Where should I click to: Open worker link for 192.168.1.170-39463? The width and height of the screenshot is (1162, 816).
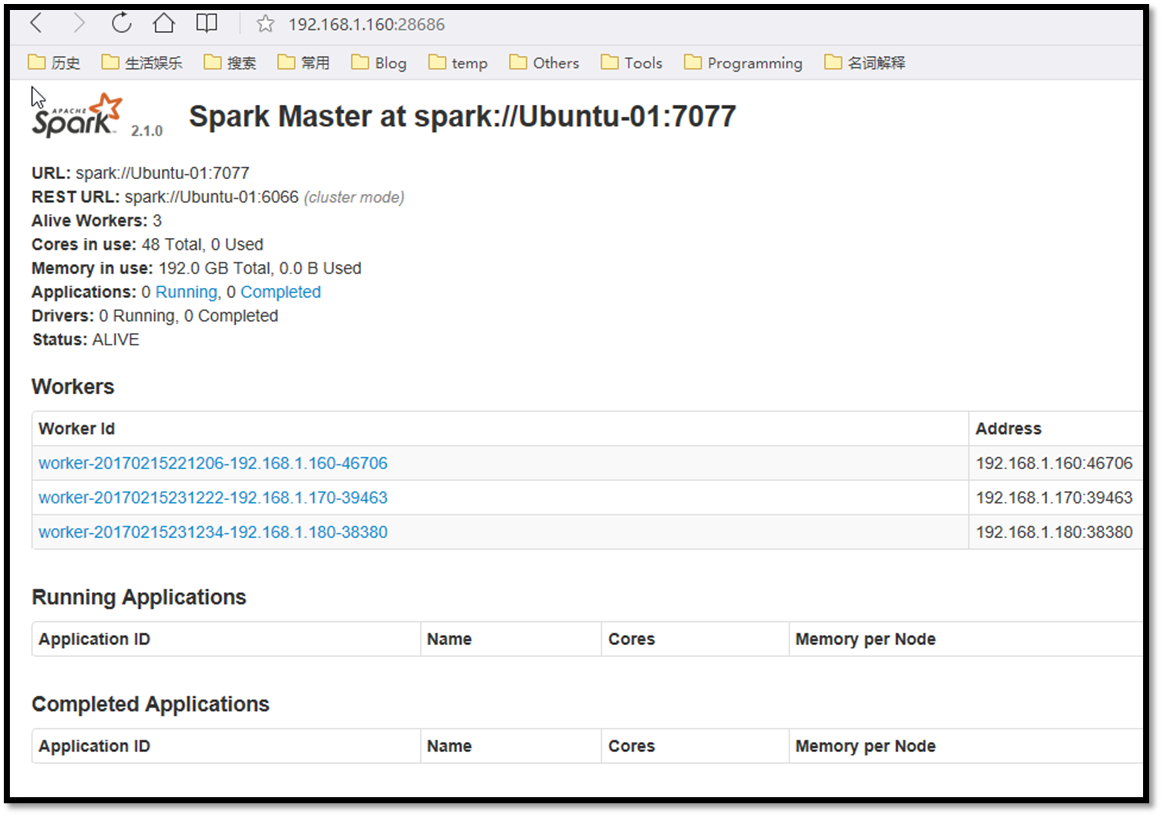coord(213,497)
